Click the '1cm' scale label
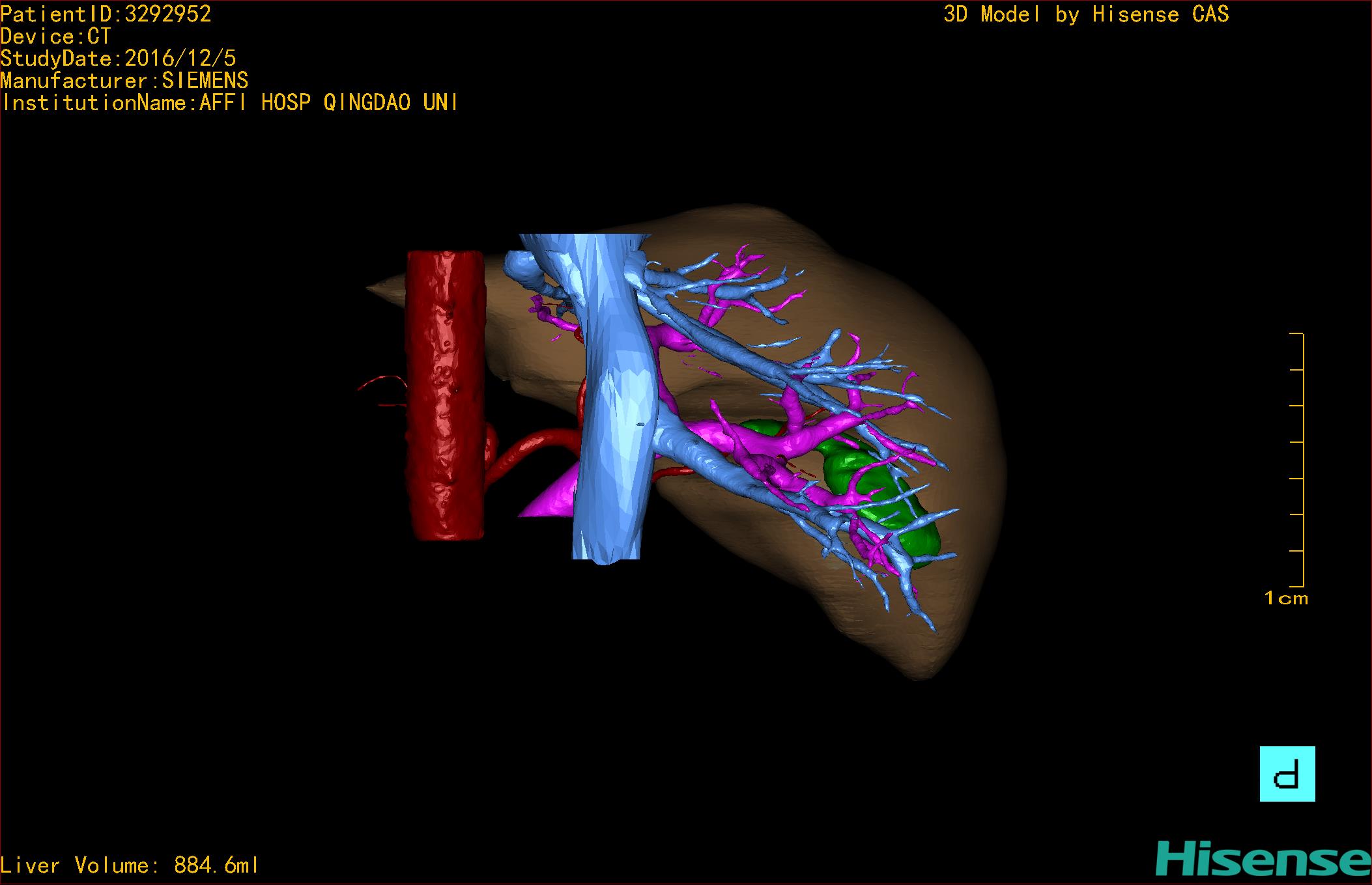 coord(1286,598)
